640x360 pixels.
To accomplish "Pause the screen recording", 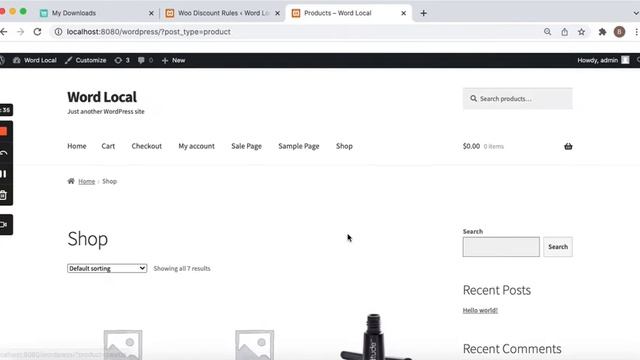I will (x=3, y=174).
